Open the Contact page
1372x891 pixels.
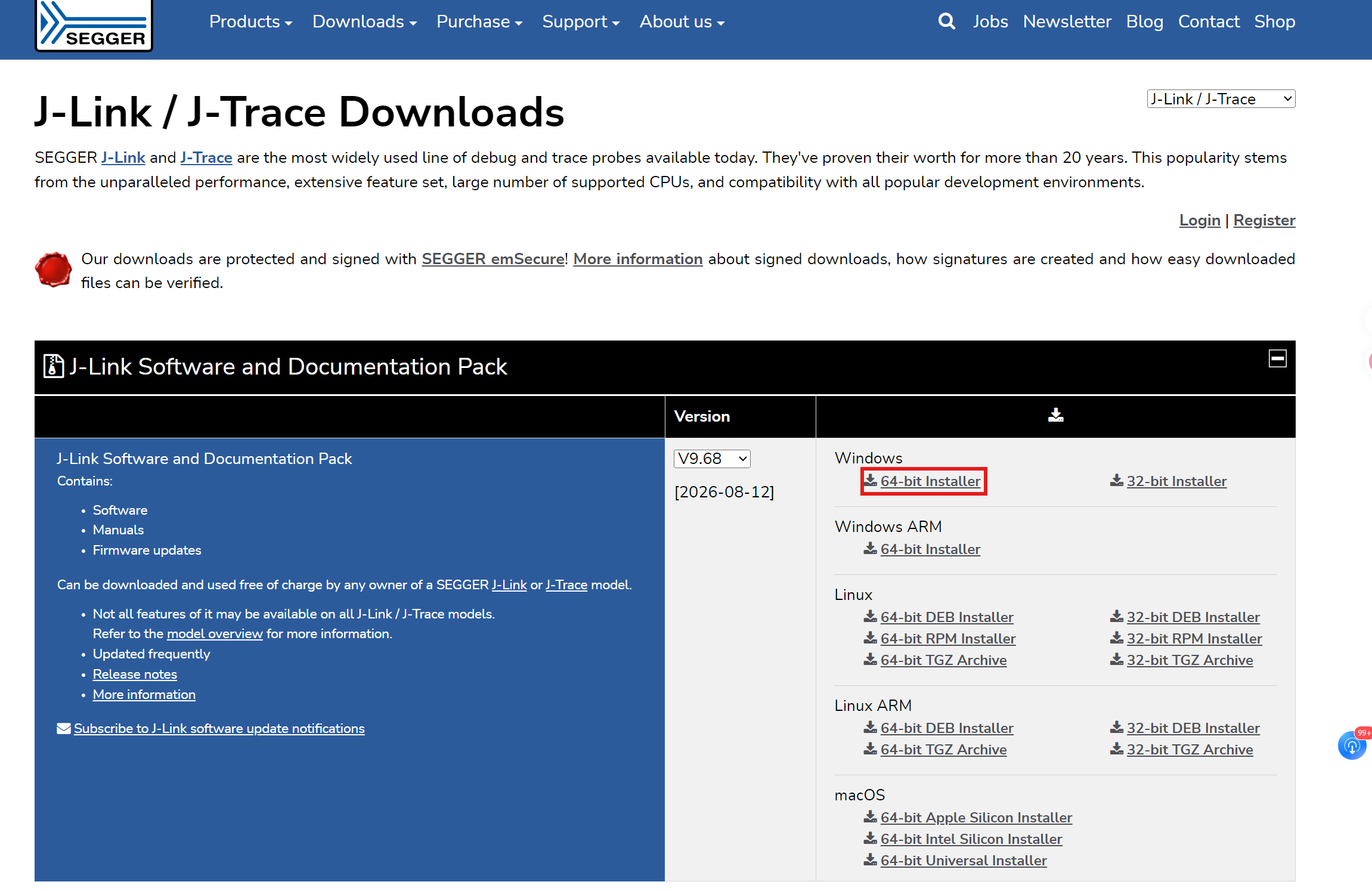tap(1209, 21)
